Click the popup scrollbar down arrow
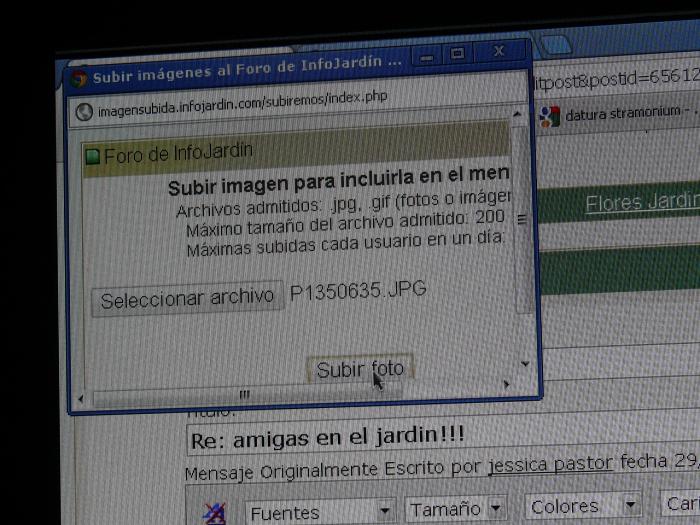700x525 pixels. point(525,364)
